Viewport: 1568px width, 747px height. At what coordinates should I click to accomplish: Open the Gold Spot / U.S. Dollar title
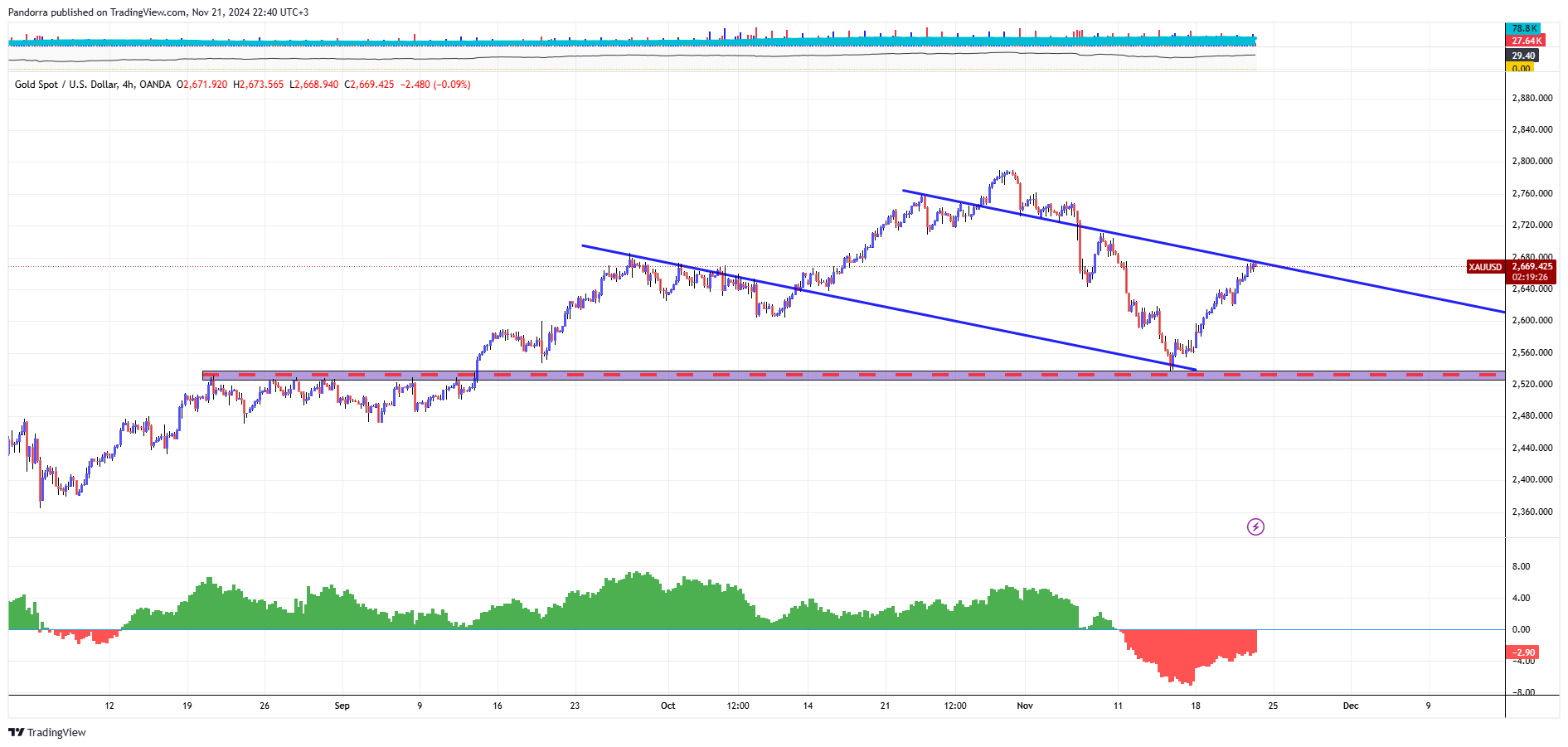(93, 85)
